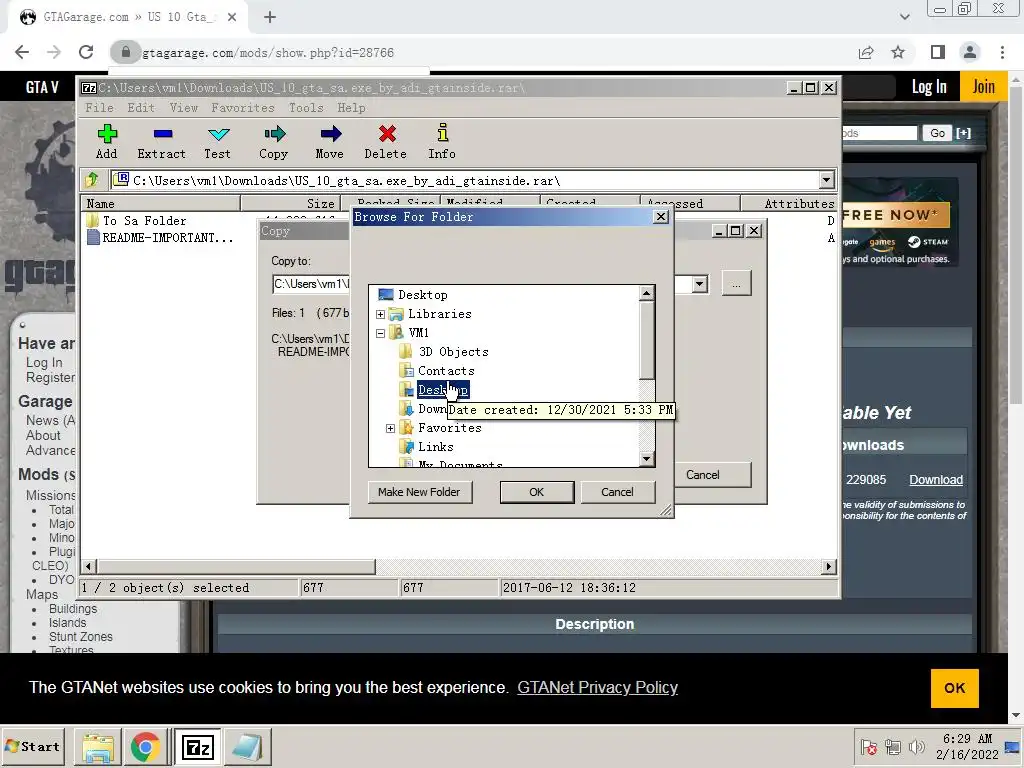Open the Chrome three-dot menu
Screen dimensions: 1024x768
tap(1002, 52)
